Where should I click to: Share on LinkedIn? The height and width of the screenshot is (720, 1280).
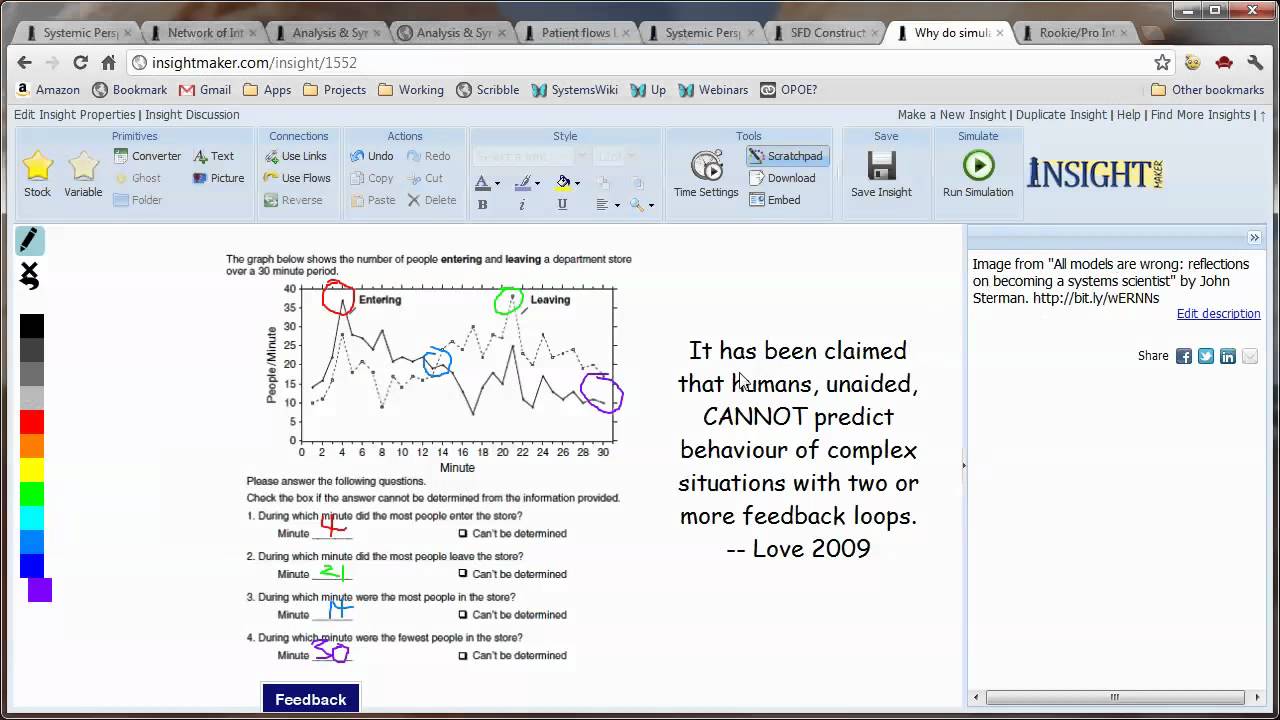pos(1228,356)
